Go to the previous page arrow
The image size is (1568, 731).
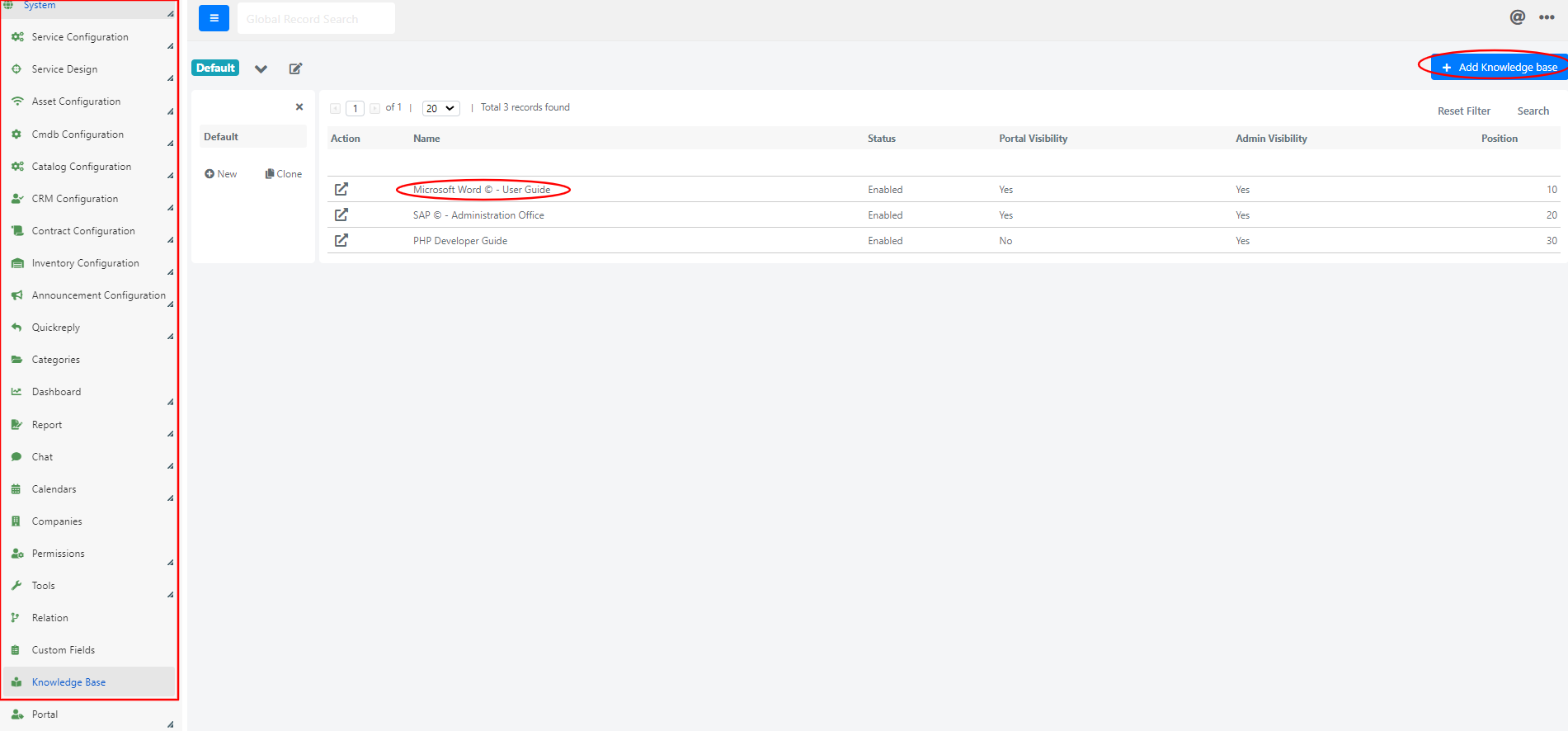point(336,108)
